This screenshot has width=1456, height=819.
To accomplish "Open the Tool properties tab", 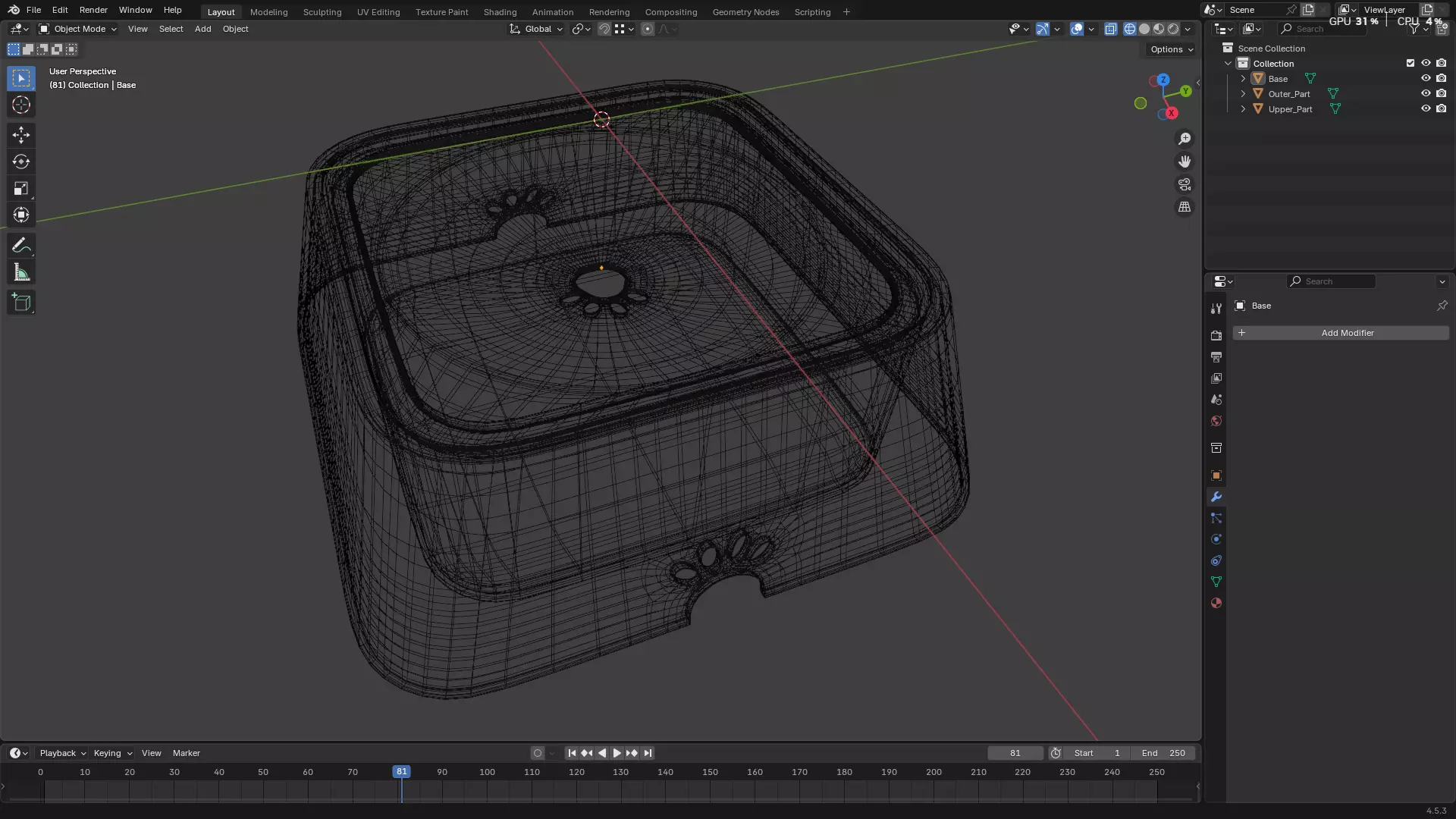I will (1216, 309).
